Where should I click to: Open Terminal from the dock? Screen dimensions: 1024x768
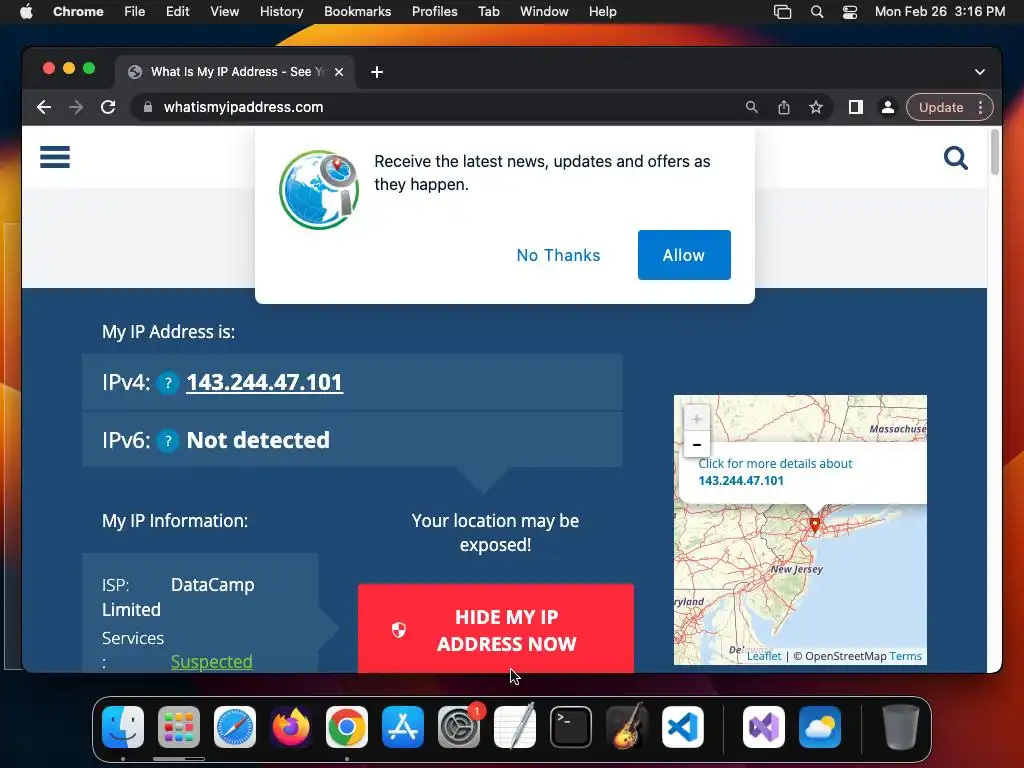pos(571,727)
